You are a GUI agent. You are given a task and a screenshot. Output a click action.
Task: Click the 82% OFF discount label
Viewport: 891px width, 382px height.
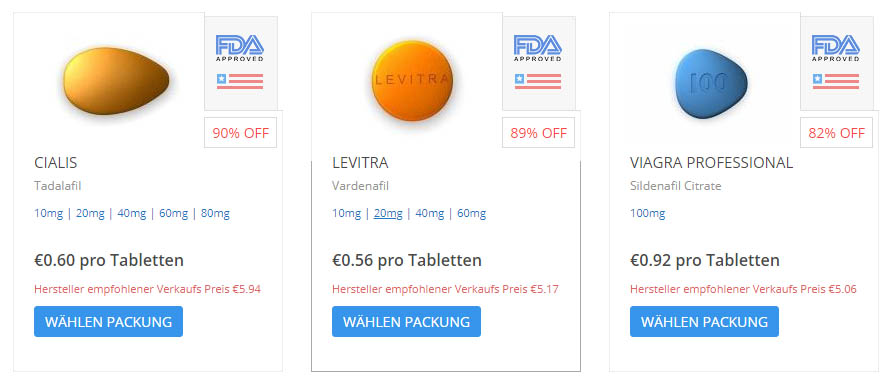pos(836,133)
